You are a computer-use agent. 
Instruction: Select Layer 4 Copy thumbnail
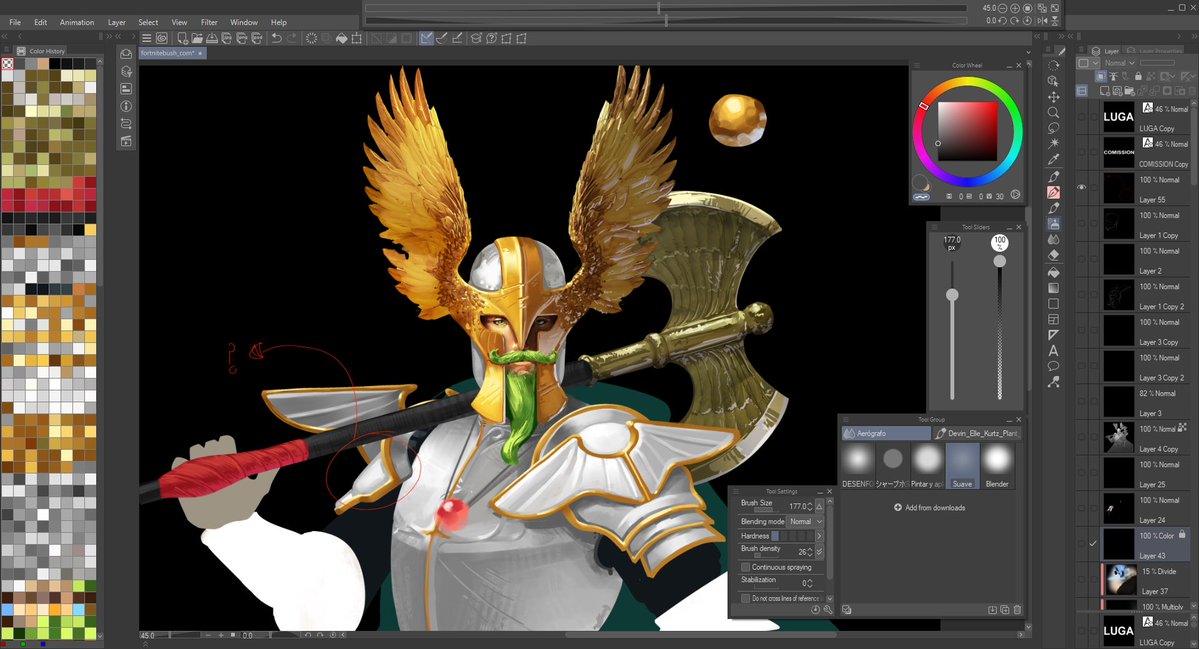click(x=1119, y=437)
